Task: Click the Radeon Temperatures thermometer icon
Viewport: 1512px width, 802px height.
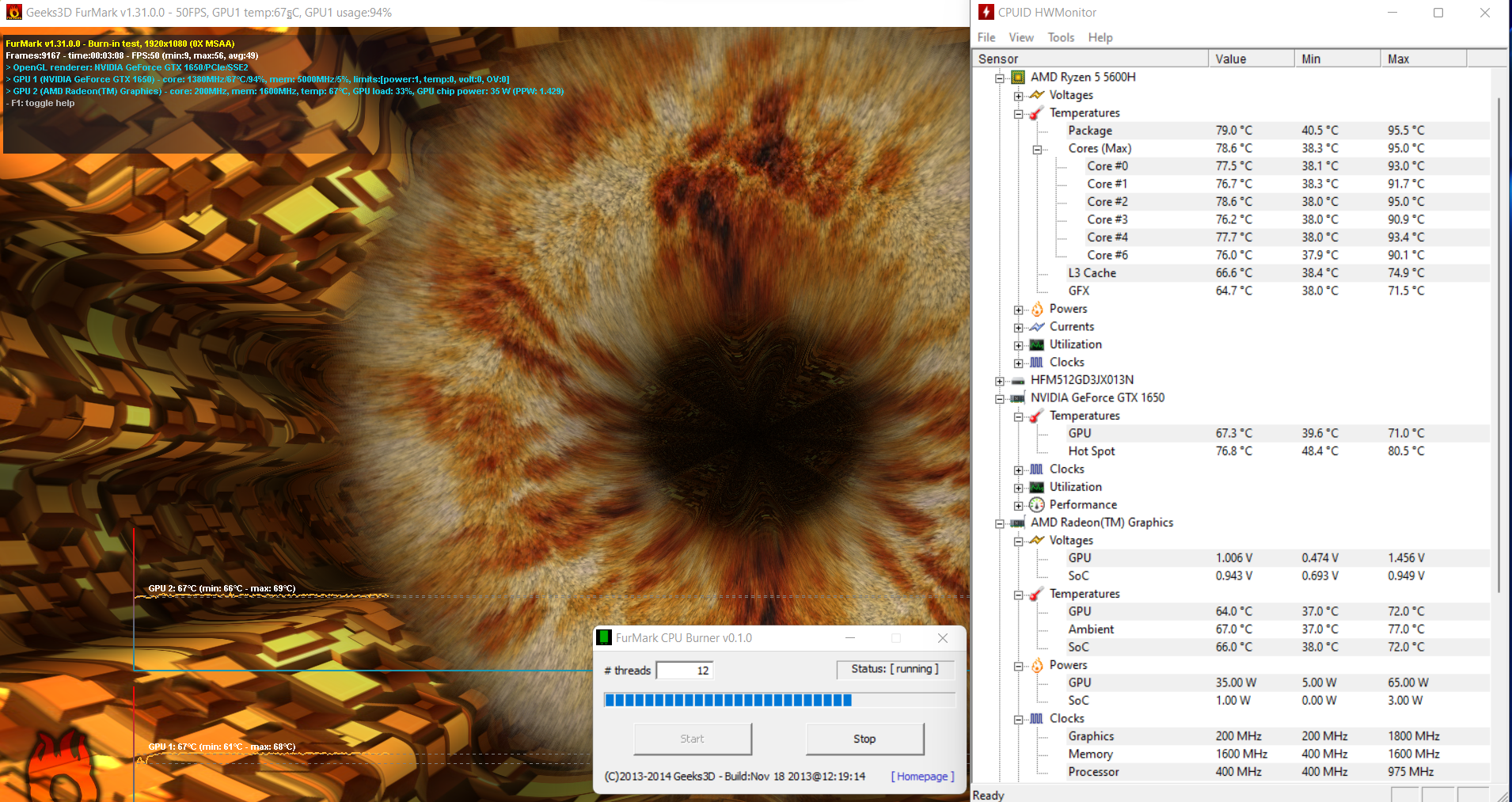Action: (1036, 594)
